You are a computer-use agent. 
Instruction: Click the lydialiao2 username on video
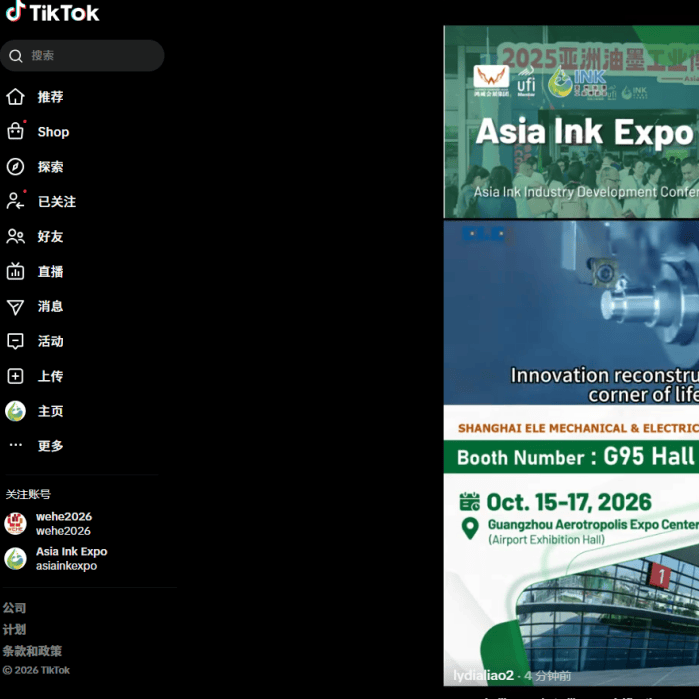[x=483, y=676]
